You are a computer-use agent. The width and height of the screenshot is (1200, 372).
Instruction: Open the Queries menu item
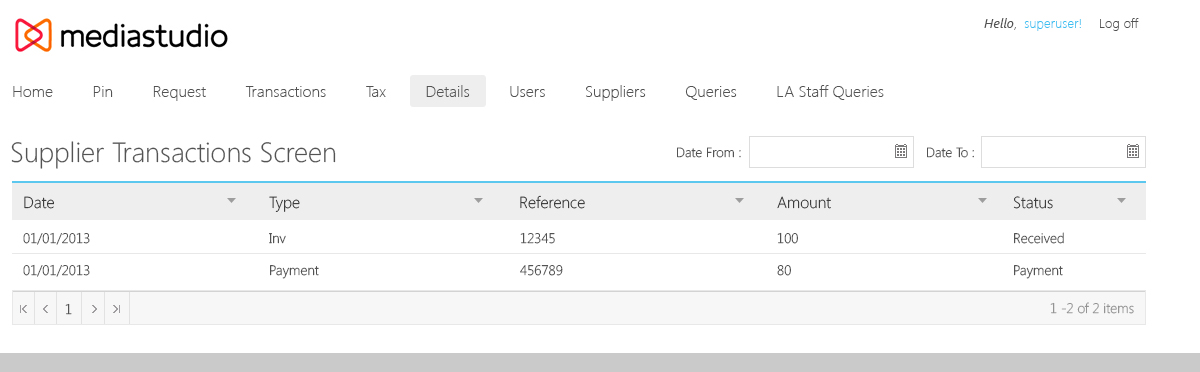(711, 91)
